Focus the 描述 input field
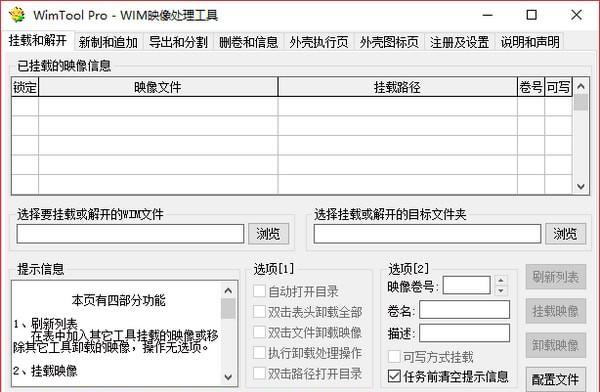 465,333
